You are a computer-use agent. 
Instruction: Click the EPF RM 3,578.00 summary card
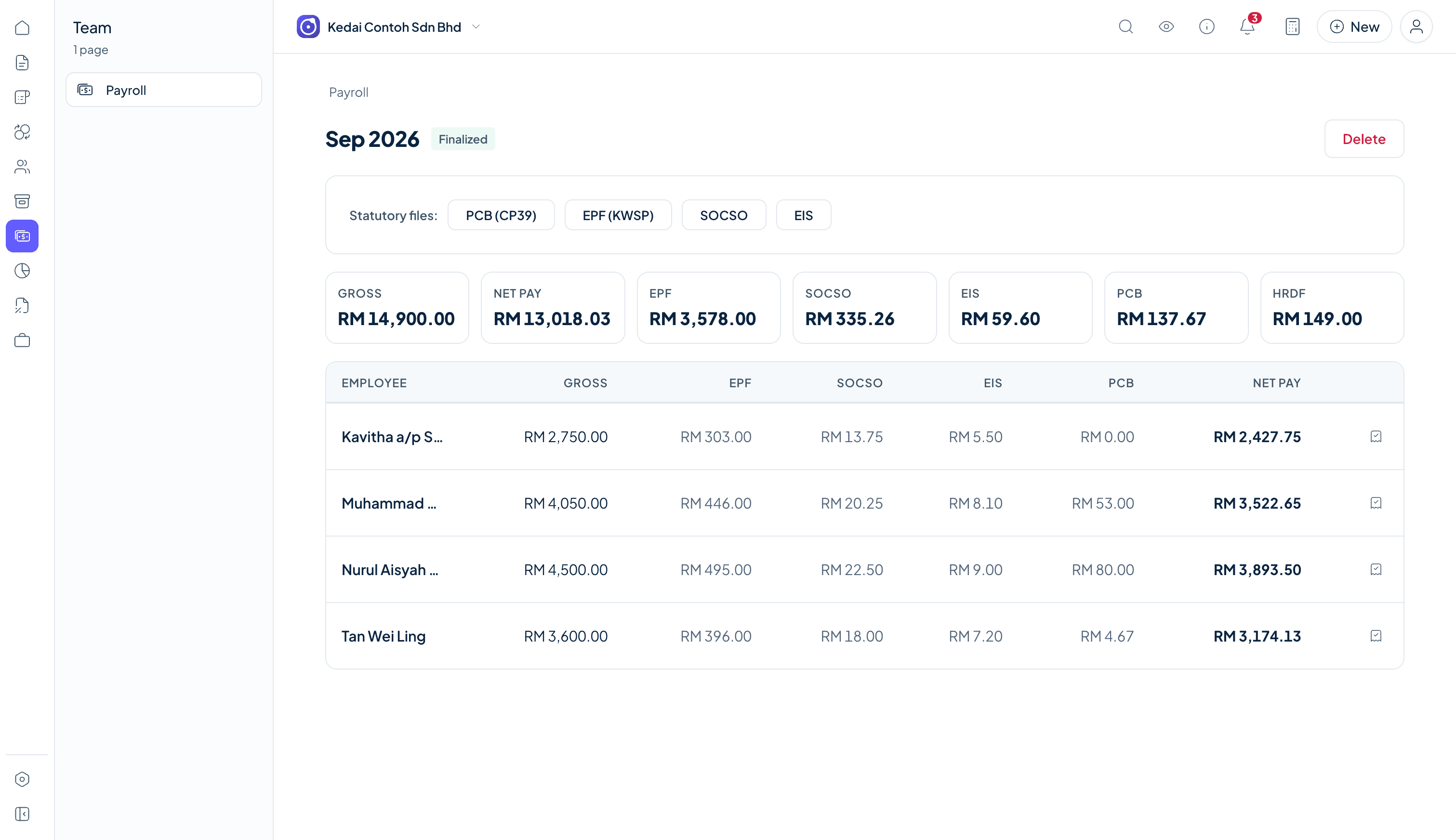(708, 307)
